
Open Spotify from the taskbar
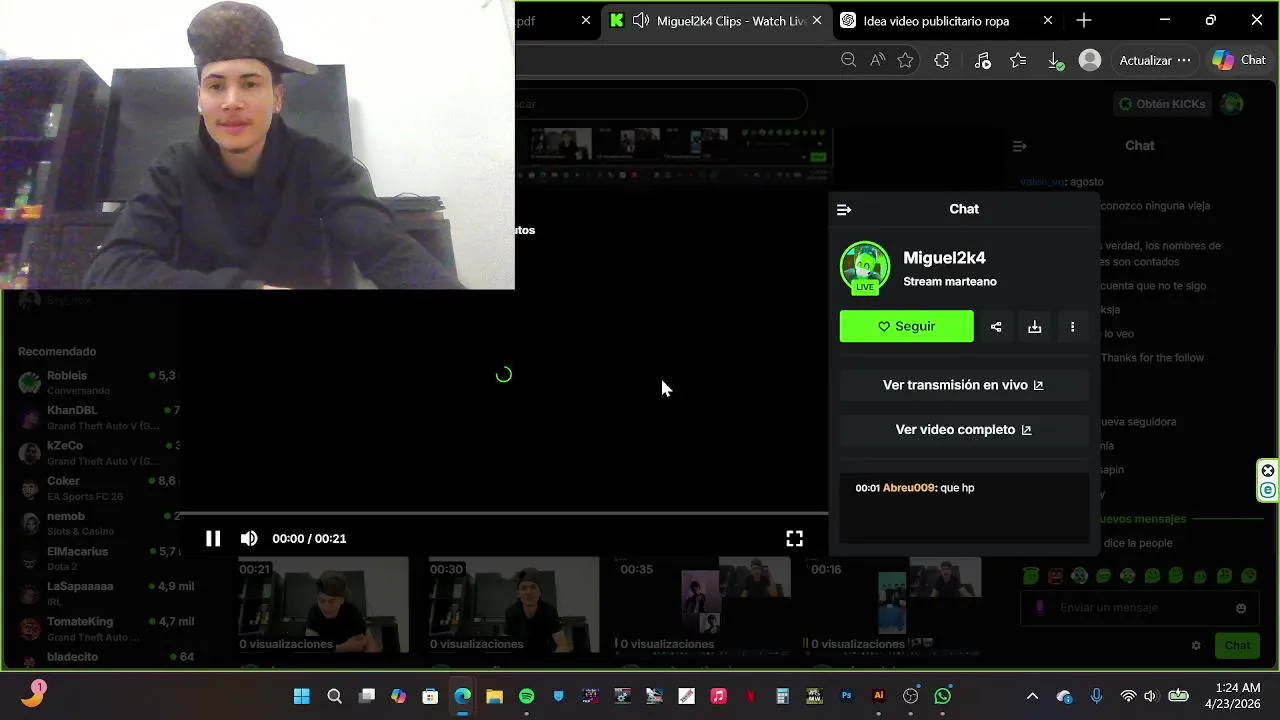coord(527,696)
